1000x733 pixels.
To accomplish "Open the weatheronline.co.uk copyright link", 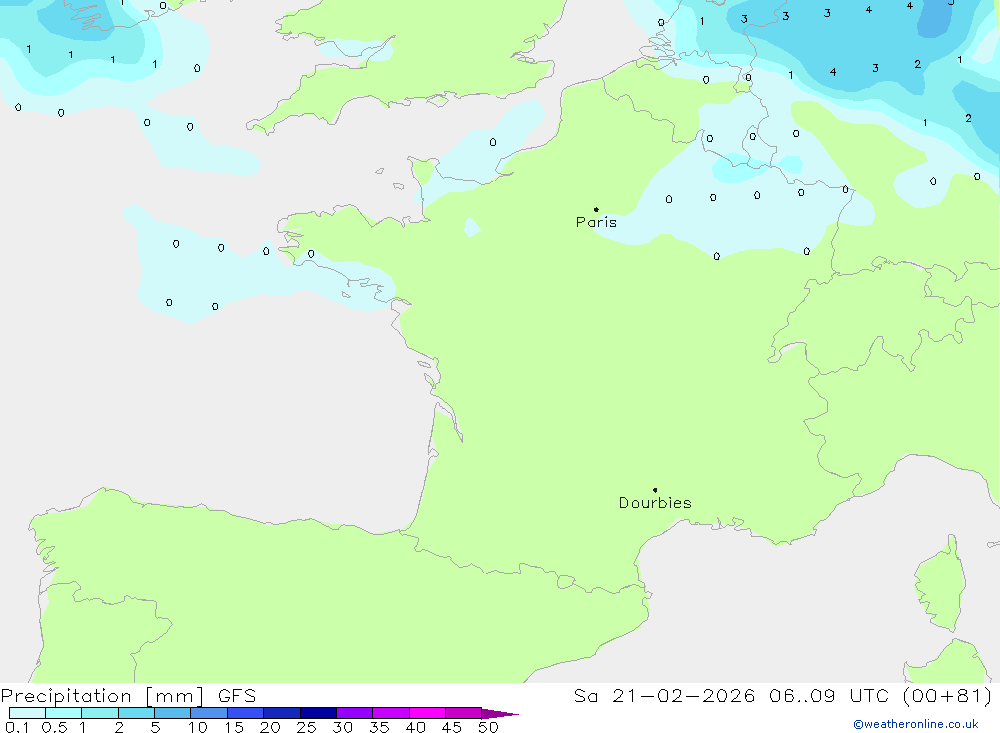I will (916, 724).
